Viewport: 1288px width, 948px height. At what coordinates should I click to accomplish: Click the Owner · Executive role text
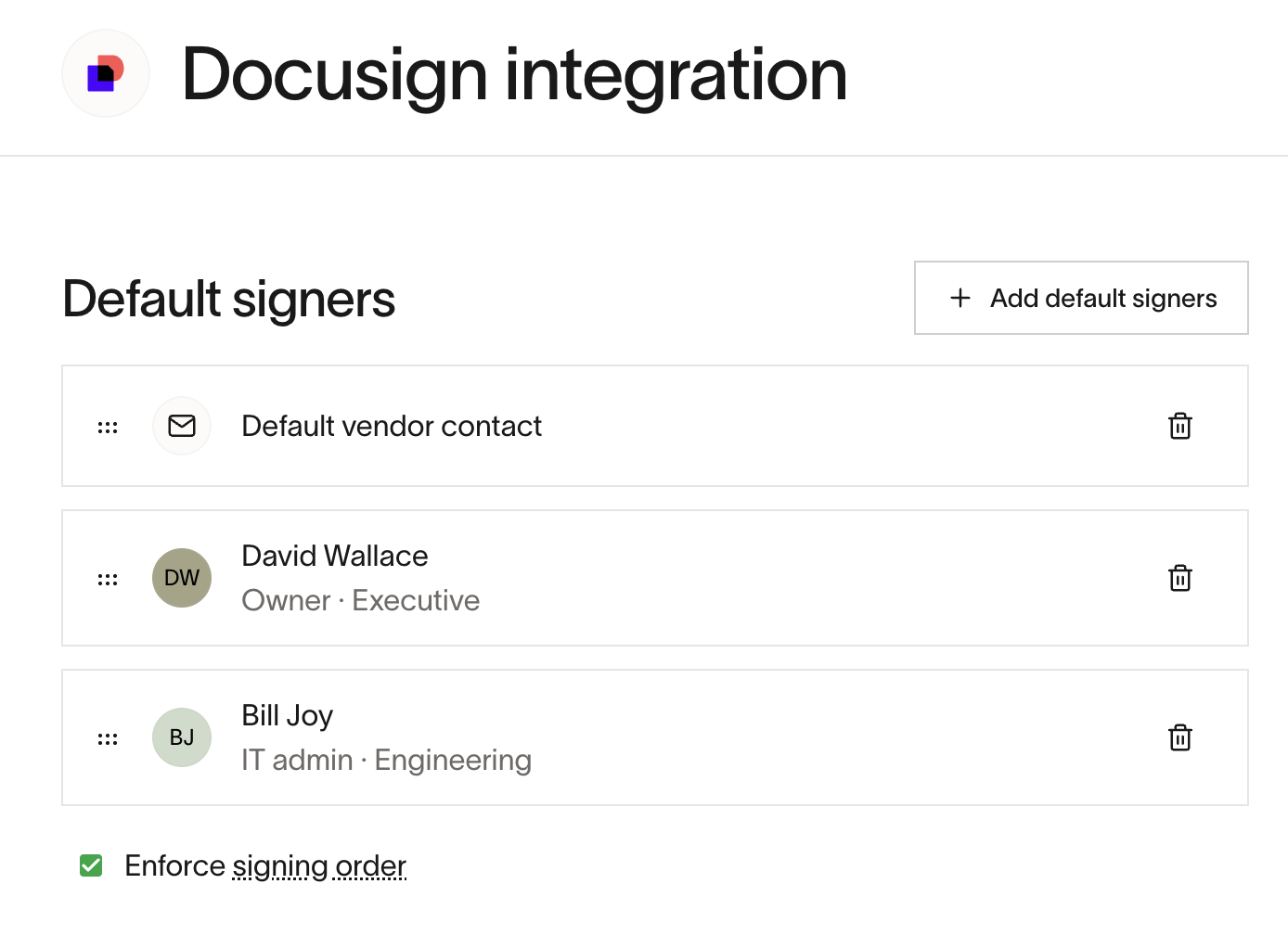pyautogui.click(x=361, y=600)
